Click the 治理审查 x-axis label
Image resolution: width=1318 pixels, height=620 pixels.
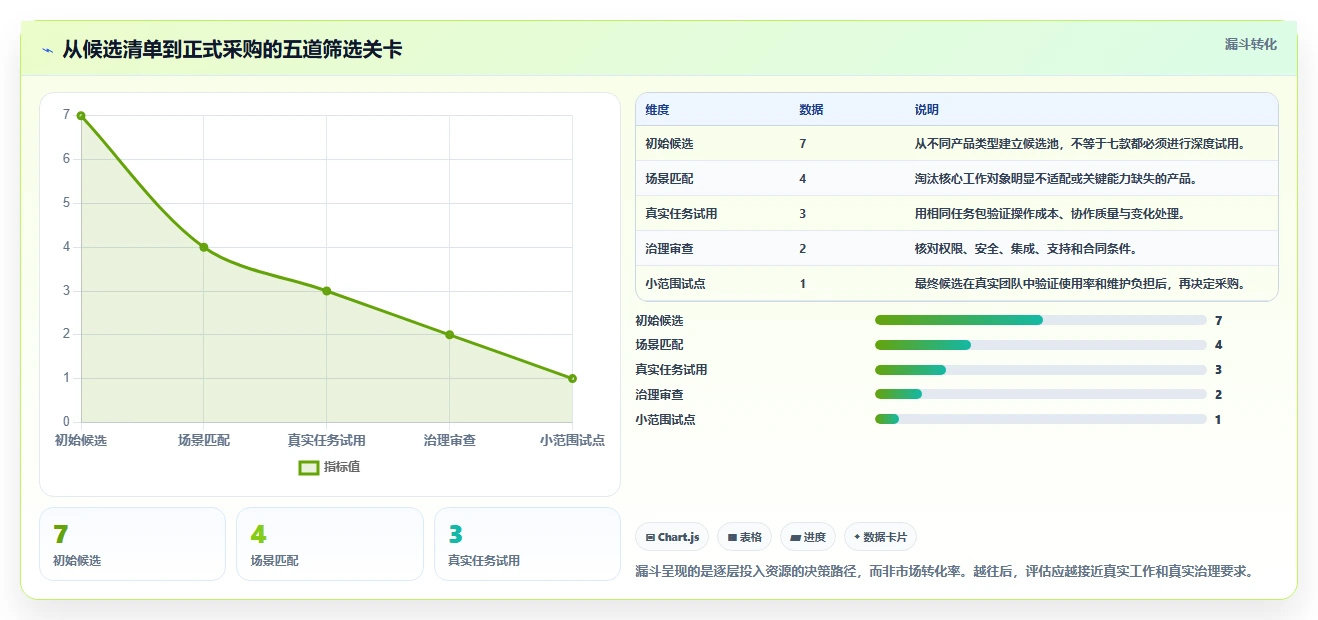(450, 440)
